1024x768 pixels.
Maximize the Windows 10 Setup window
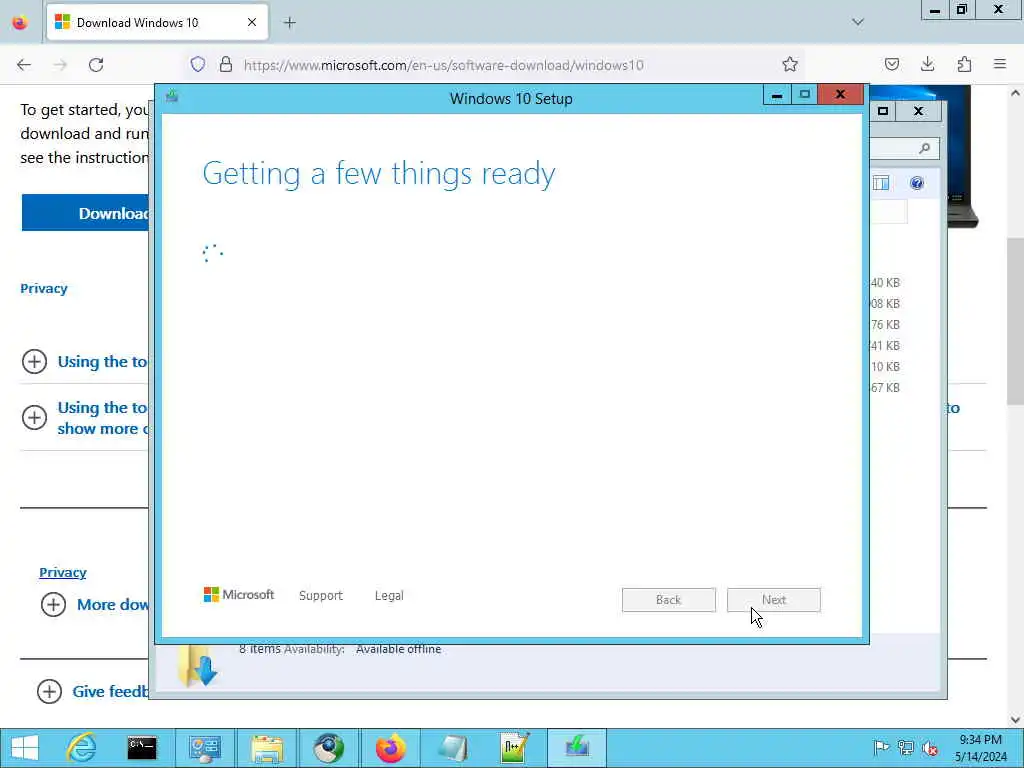pyautogui.click(x=805, y=95)
